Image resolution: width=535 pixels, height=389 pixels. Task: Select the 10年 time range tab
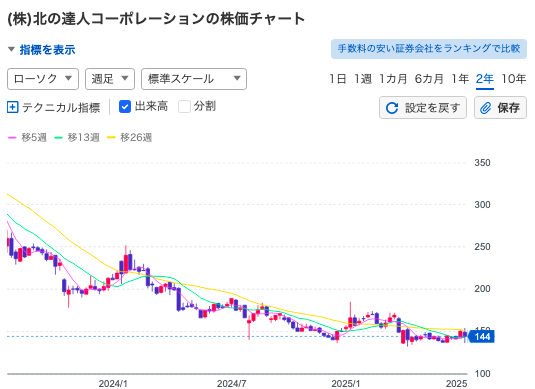point(514,79)
